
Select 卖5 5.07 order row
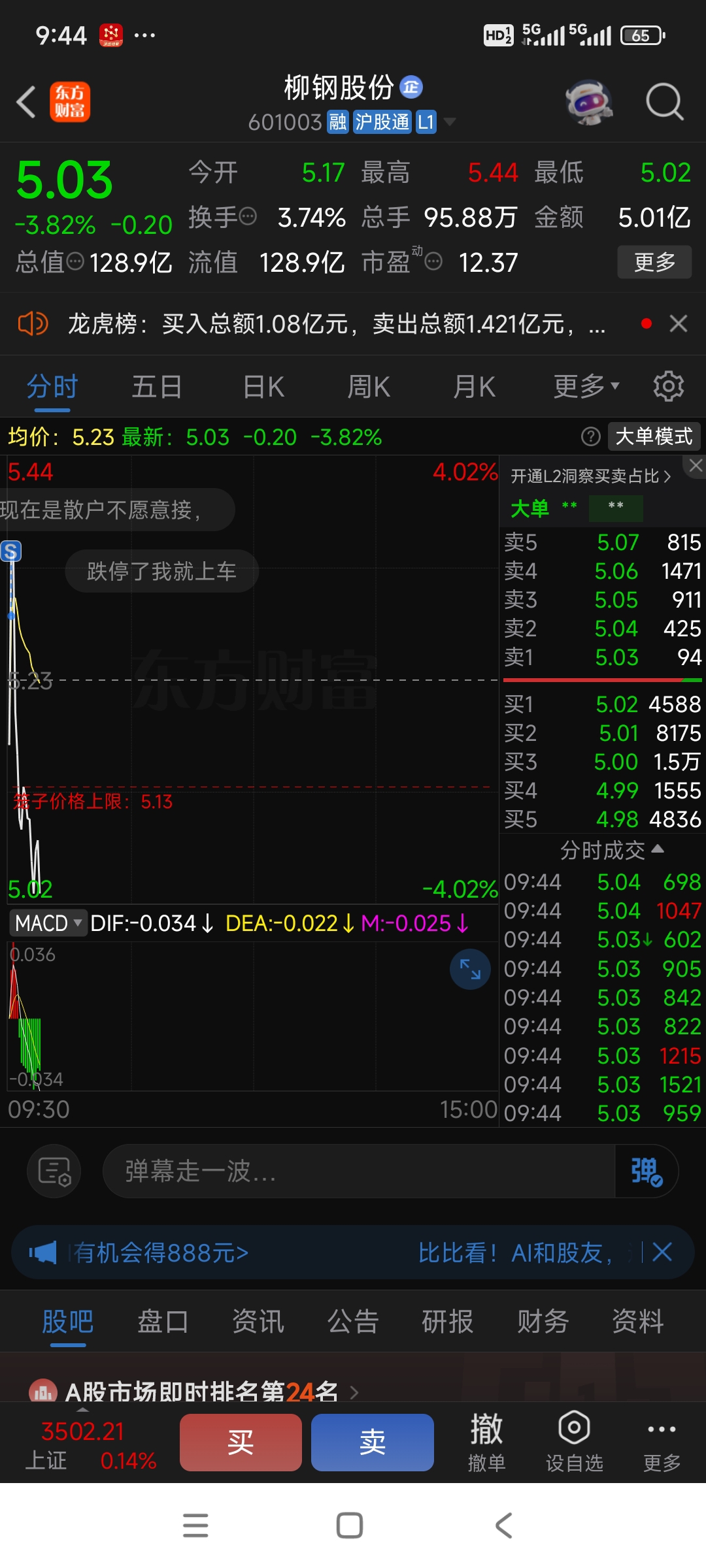point(603,542)
